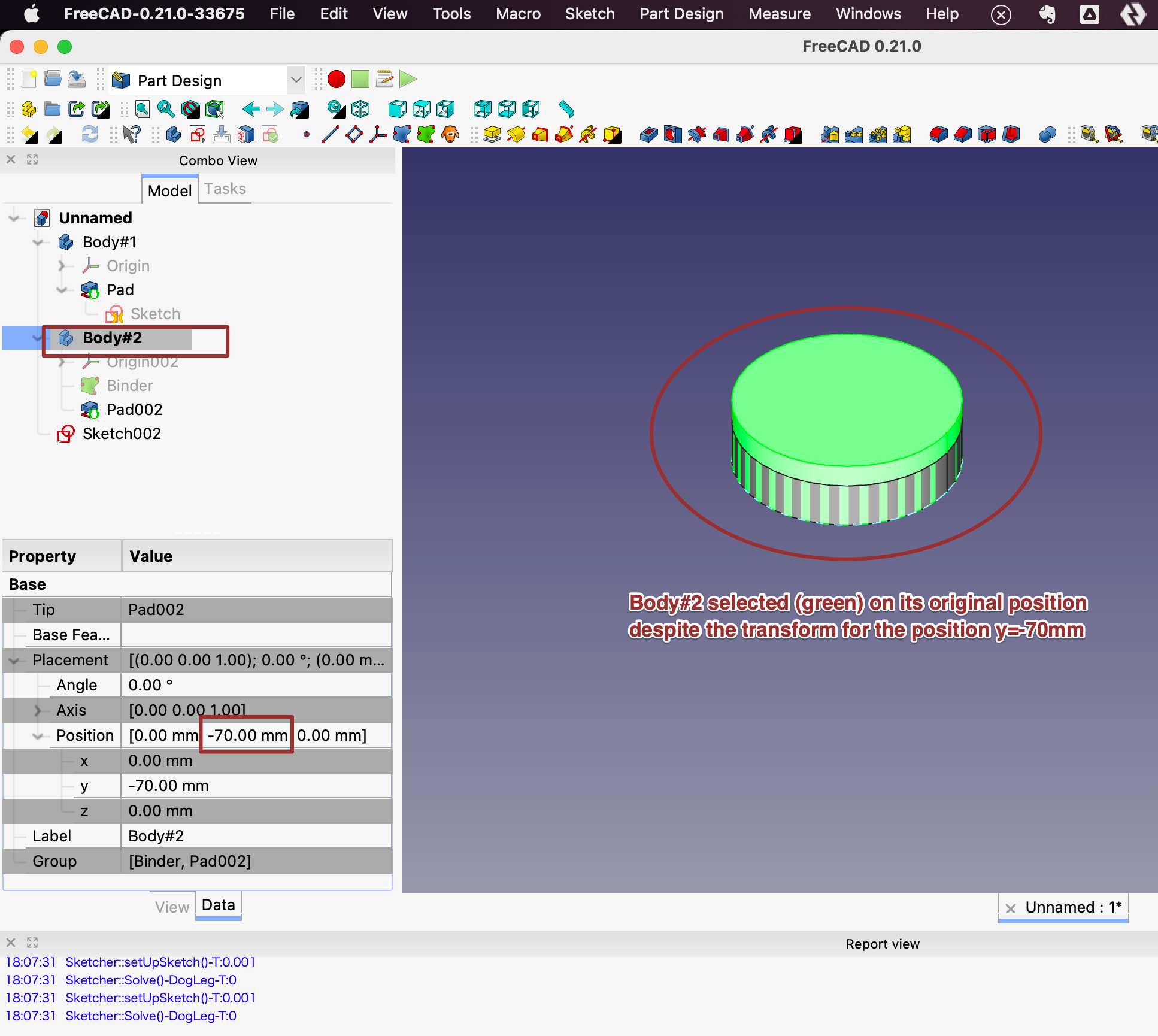This screenshot has height=1036, width=1158.
Task: Open the Part Design workbench selector
Action: point(296,80)
